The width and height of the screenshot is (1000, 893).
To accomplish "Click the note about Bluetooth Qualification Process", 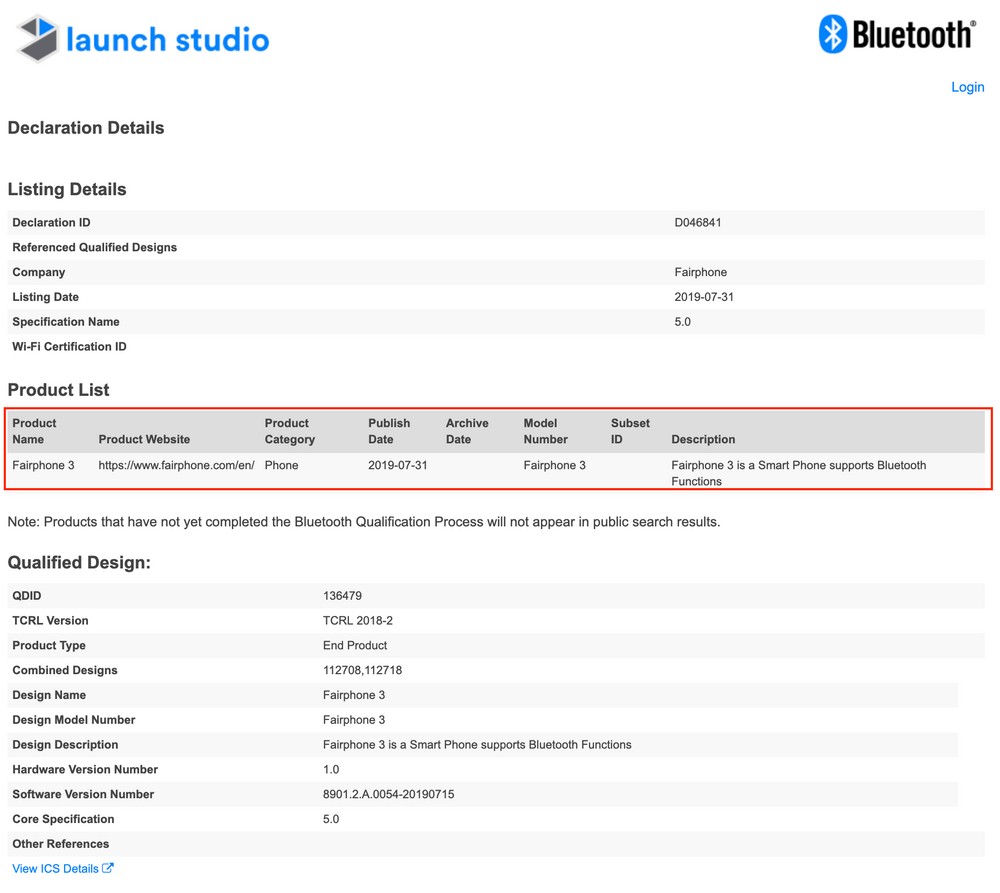I will 364,522.
